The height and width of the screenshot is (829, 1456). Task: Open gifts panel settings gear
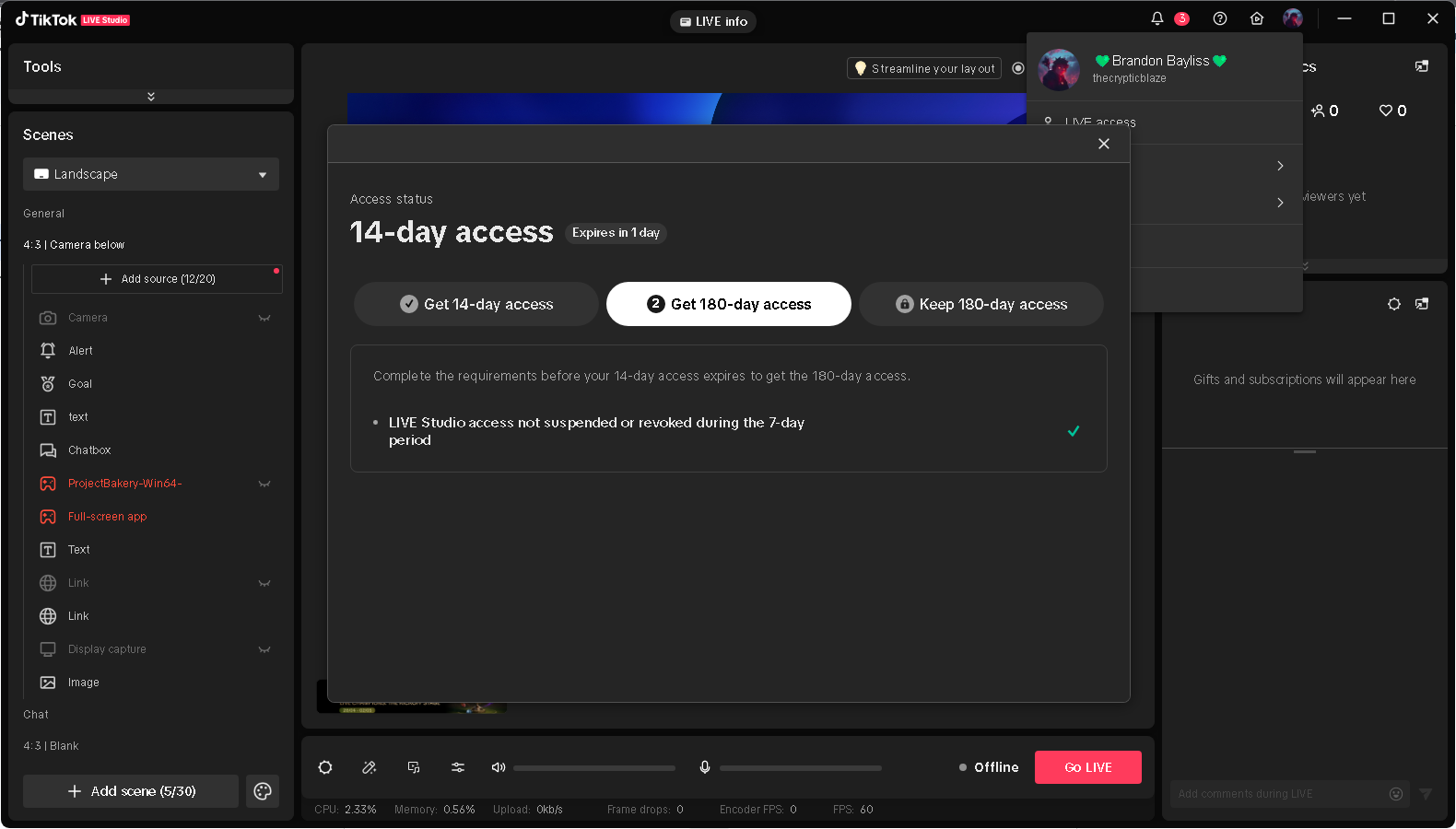click(1394, 304)
